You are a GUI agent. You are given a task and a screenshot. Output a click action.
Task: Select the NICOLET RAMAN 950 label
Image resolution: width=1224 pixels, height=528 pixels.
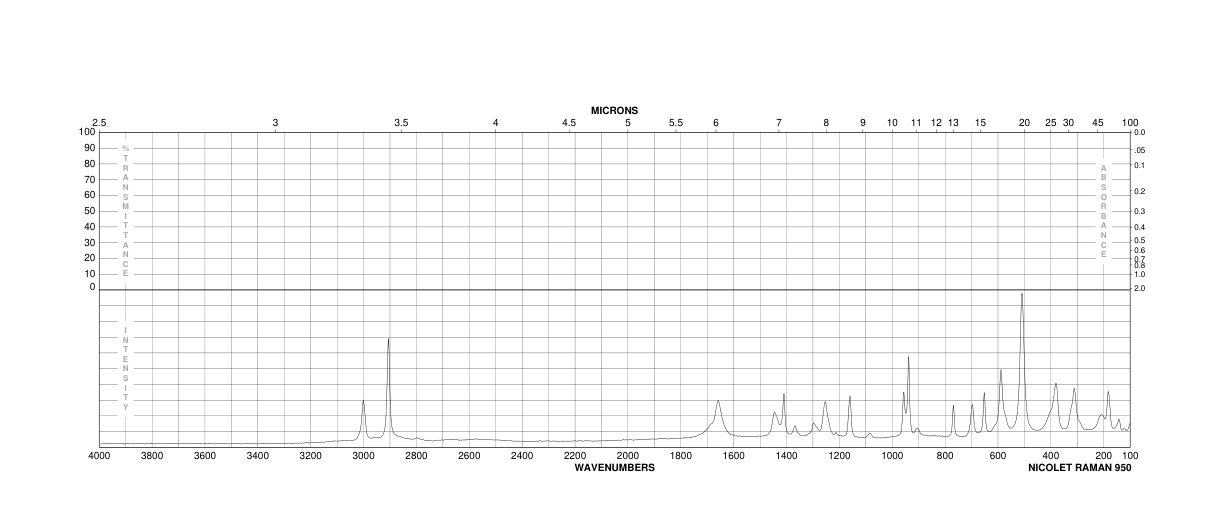click(1080, 468)
